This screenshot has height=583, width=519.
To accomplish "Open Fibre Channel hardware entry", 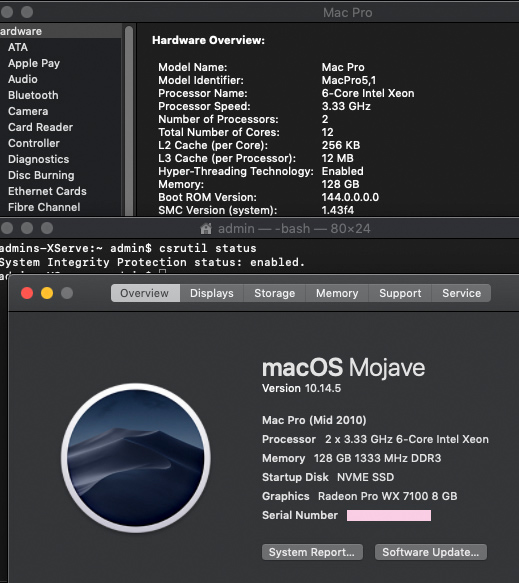I will [44, 207].
